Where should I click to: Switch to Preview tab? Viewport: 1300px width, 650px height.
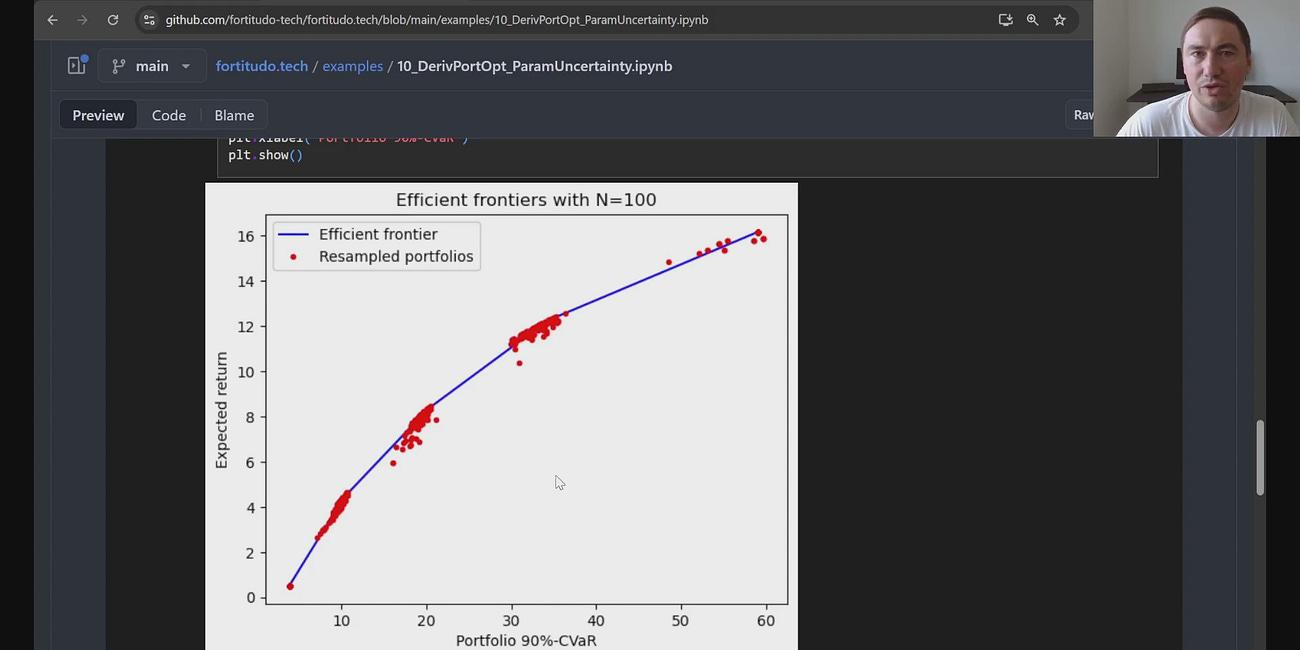point(98,115)
